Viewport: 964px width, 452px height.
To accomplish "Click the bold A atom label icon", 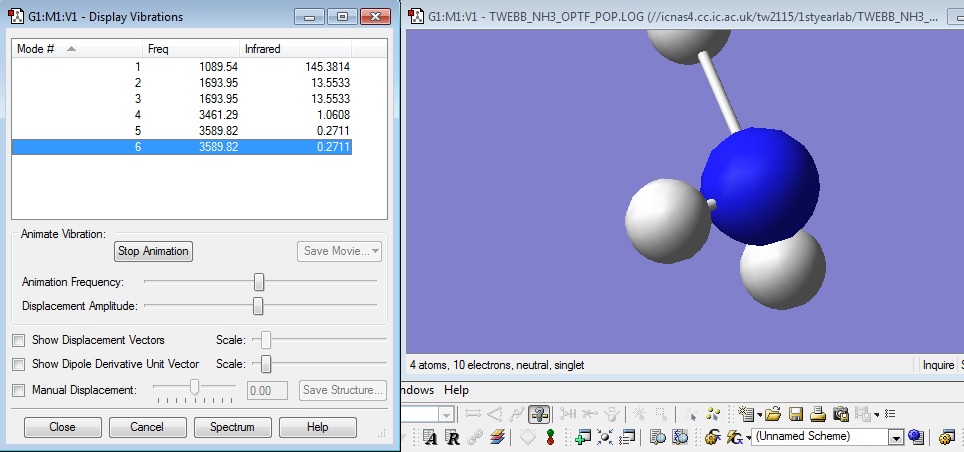I will 430,437.
